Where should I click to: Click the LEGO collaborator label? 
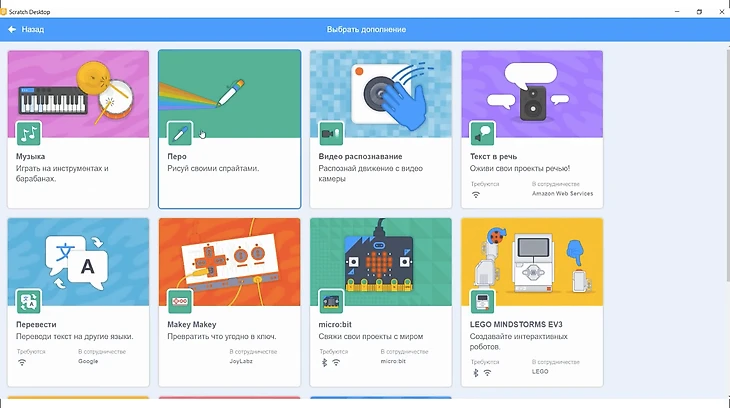point(540,371)
